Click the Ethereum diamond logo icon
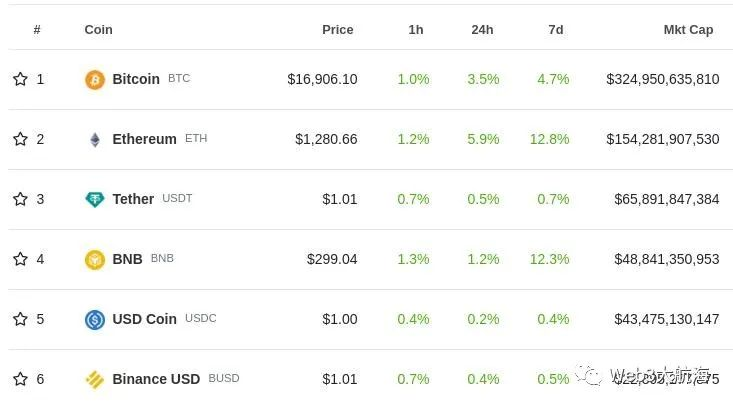This screenshot has height=407, width=733. tap(94, 139)
